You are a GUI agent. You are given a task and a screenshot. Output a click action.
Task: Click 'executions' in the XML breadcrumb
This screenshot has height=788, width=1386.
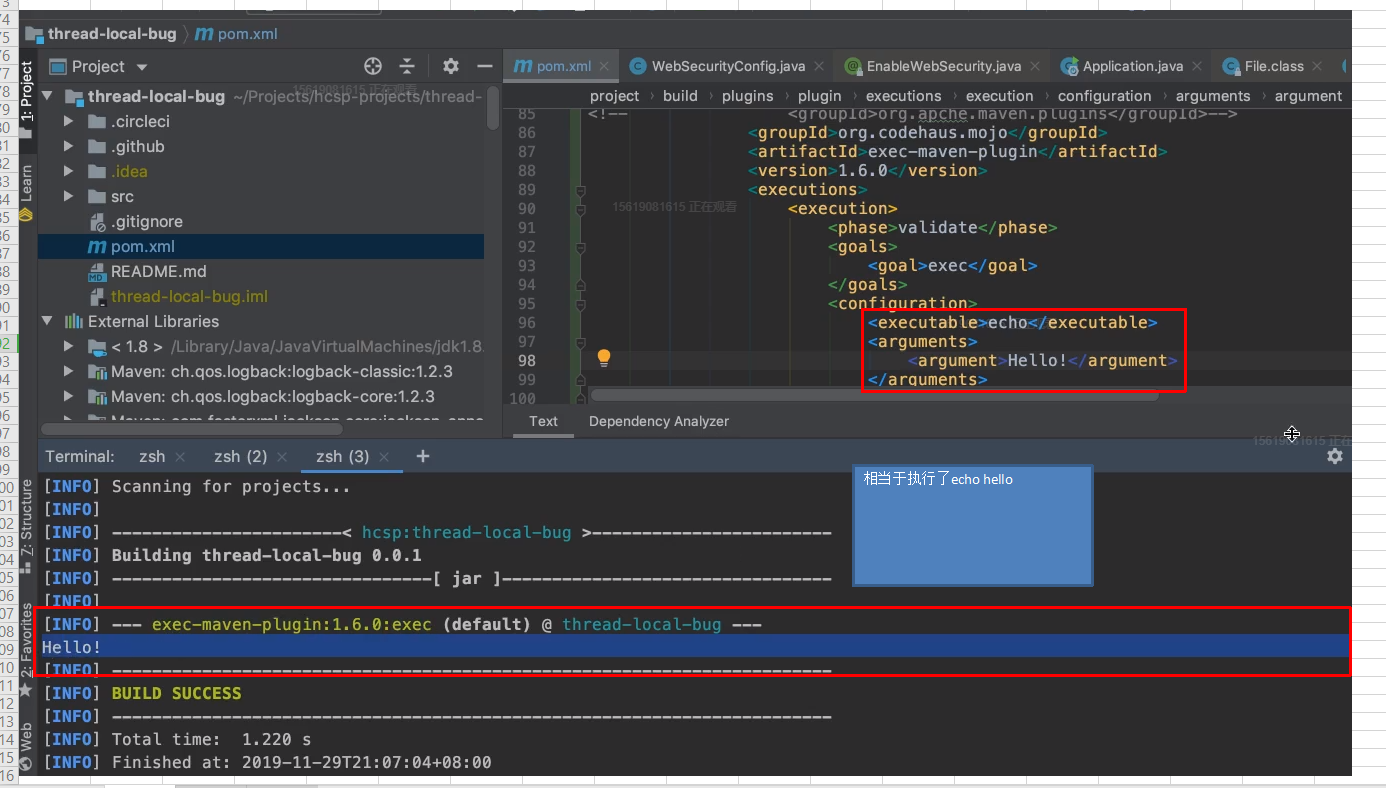pyautogui.click(x=903, y=96)
